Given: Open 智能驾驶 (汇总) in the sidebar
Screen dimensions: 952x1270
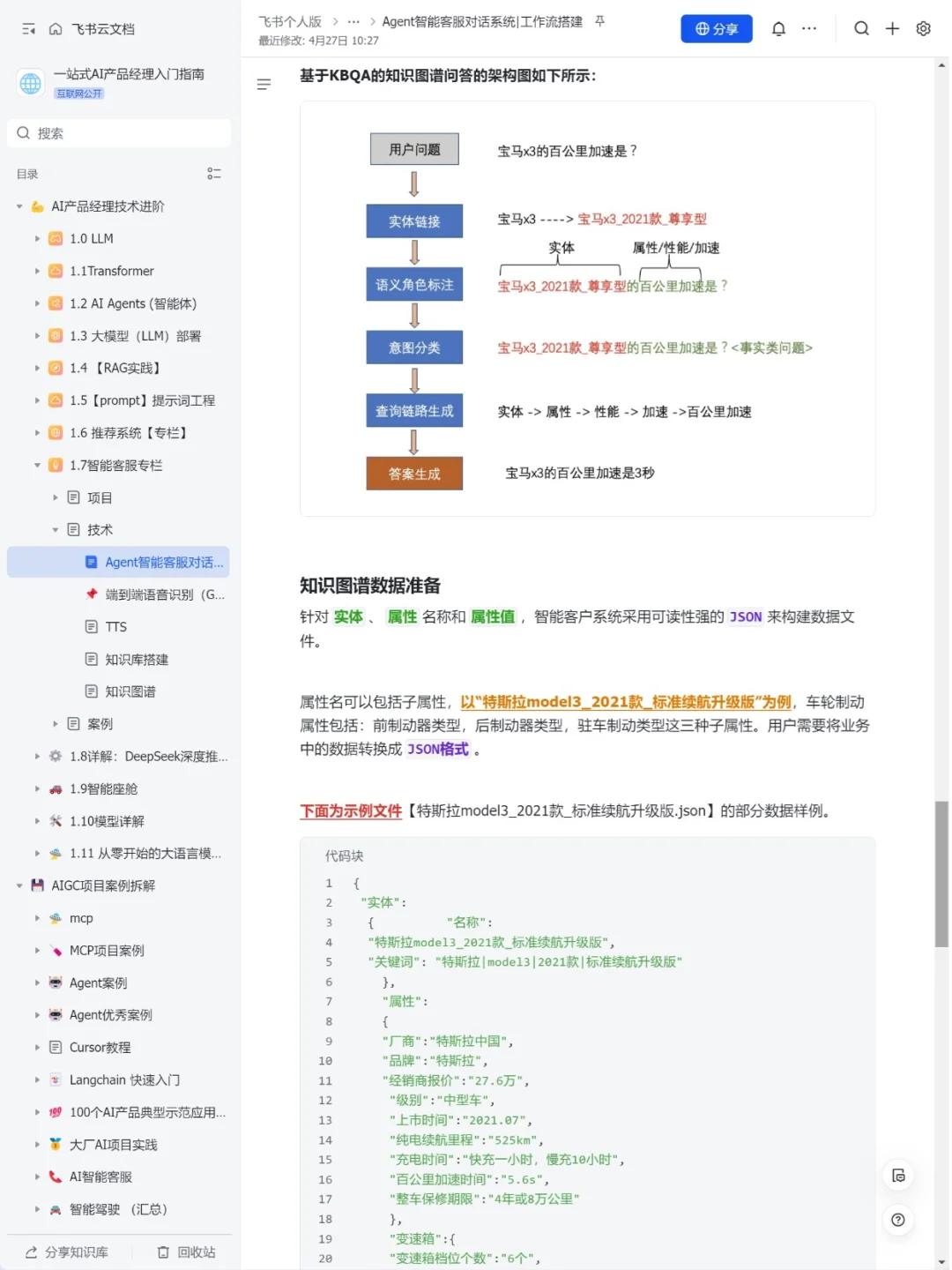Looking at the screenshot, I should [x=118, y=1209].
